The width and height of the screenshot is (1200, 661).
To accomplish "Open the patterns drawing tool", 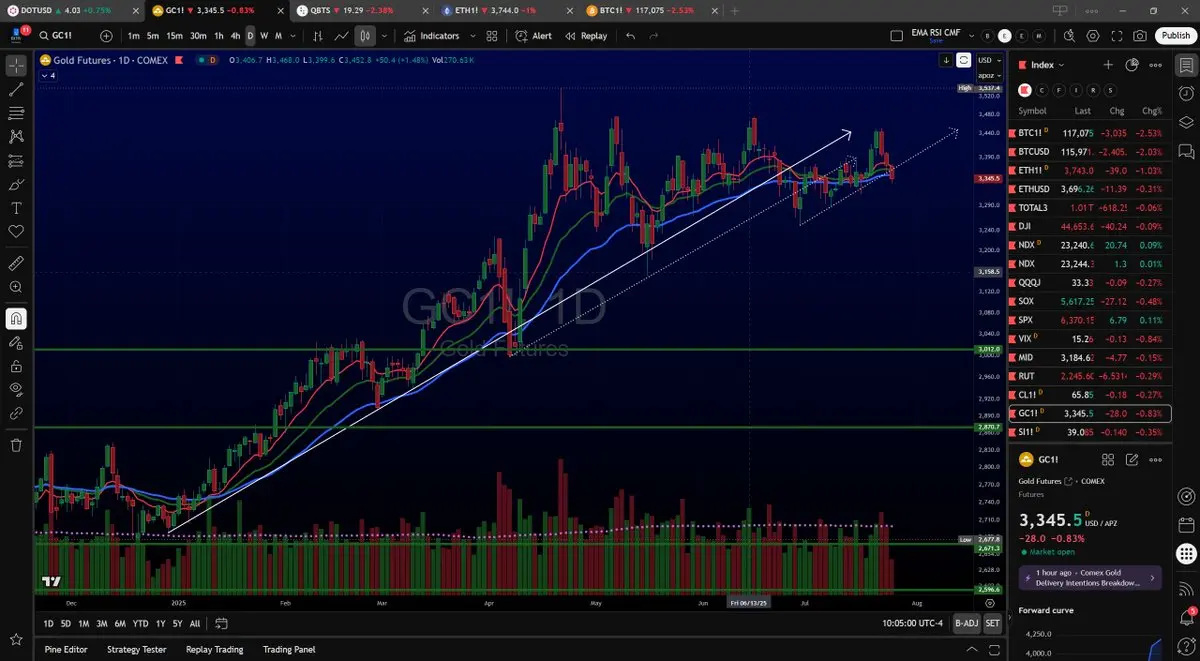I will pyautogui.click(x=16, y=137).
